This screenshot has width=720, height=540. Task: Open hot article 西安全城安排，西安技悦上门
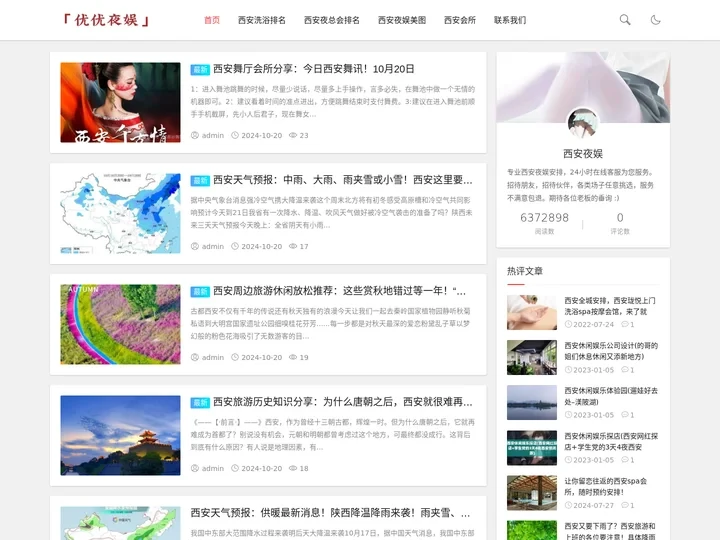click(610, 306)
